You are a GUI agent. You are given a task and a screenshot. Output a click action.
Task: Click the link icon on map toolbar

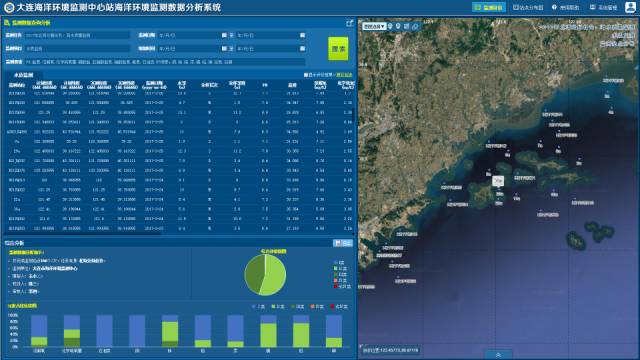click(x=415, y=26)
